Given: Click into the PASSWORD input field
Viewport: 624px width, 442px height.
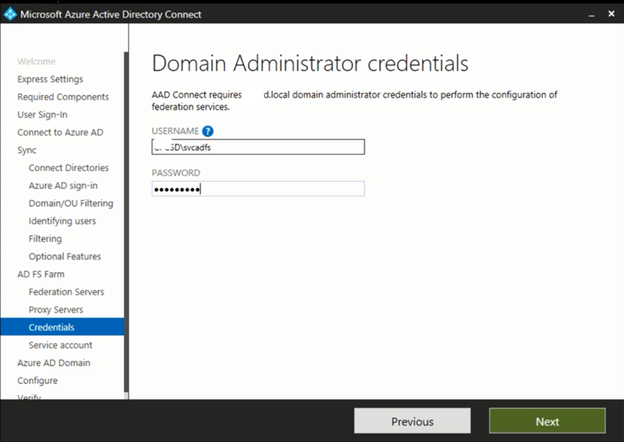Looking at the screenshot, I should point(258,189).
